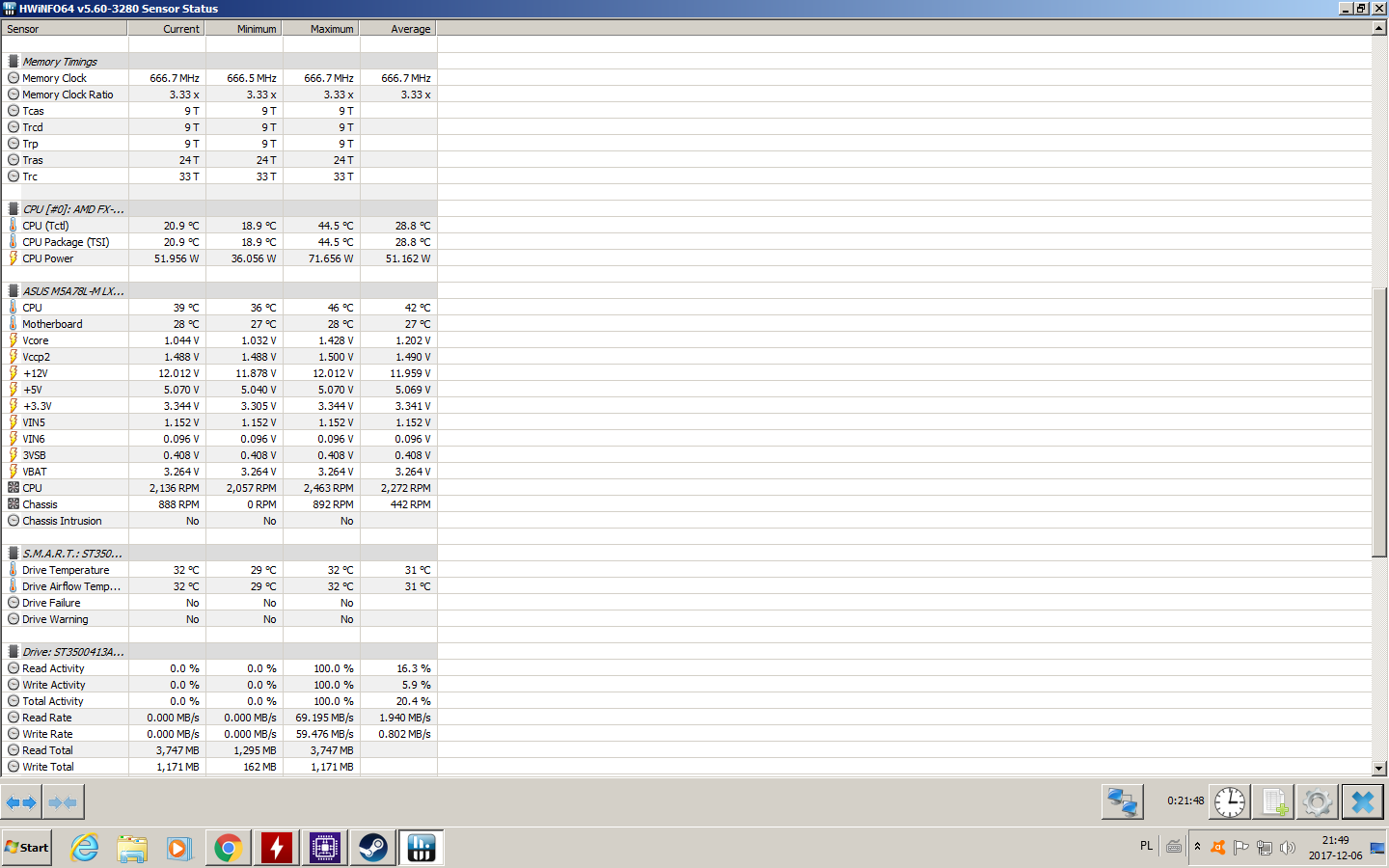Image resolution: width=1389 pixels, height=868 pixels.
Task: Select the CPU [#0]: AMD FX group header
Action: (219, 209)
